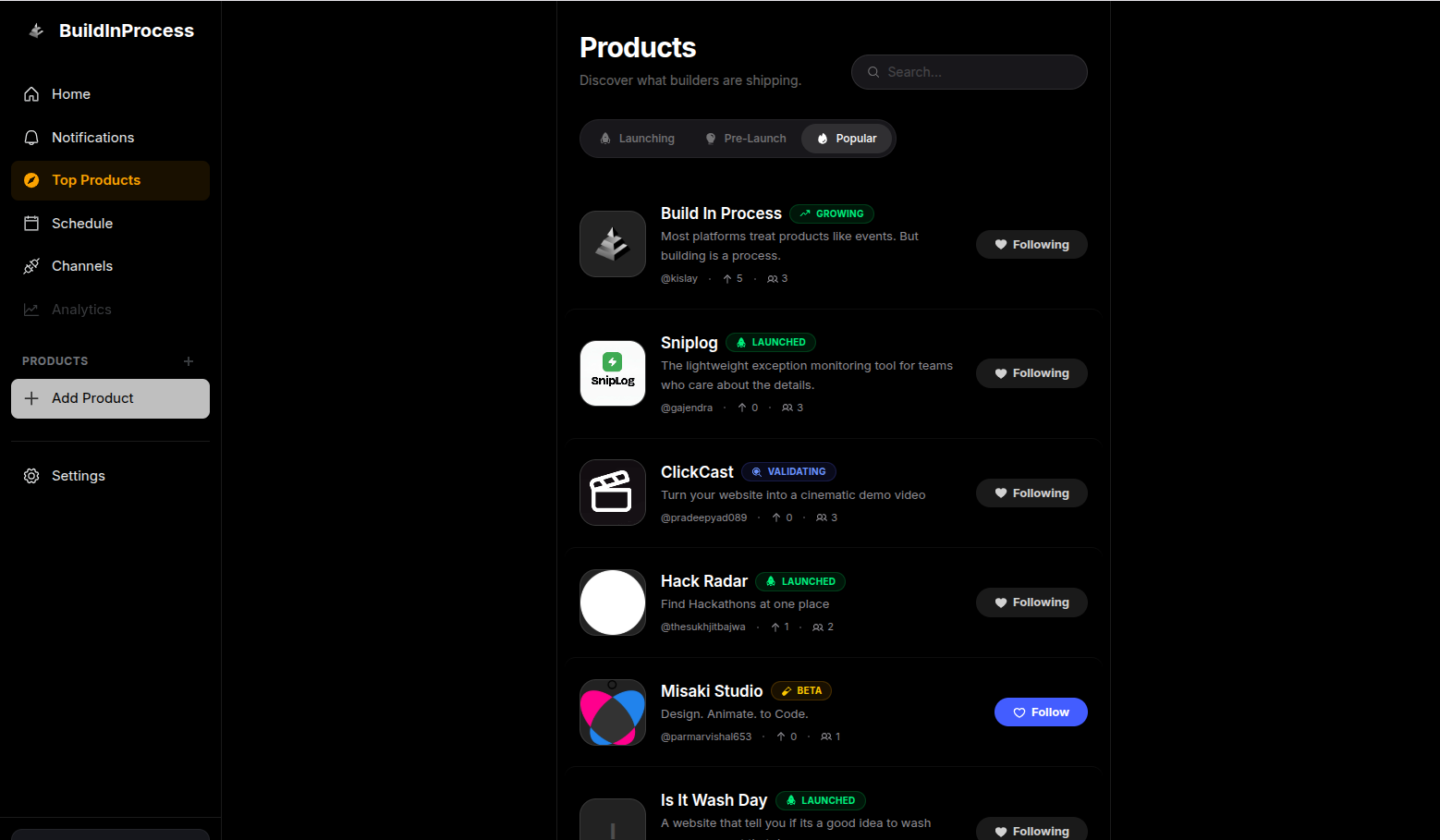Click the BuildInProcess logo icon

click(x=35, y=30)
